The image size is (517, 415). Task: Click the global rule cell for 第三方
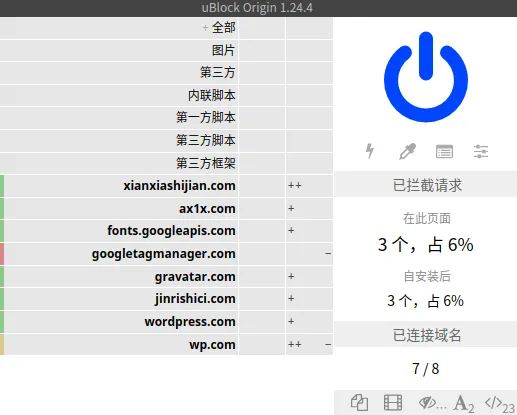(x=262, y=72)
